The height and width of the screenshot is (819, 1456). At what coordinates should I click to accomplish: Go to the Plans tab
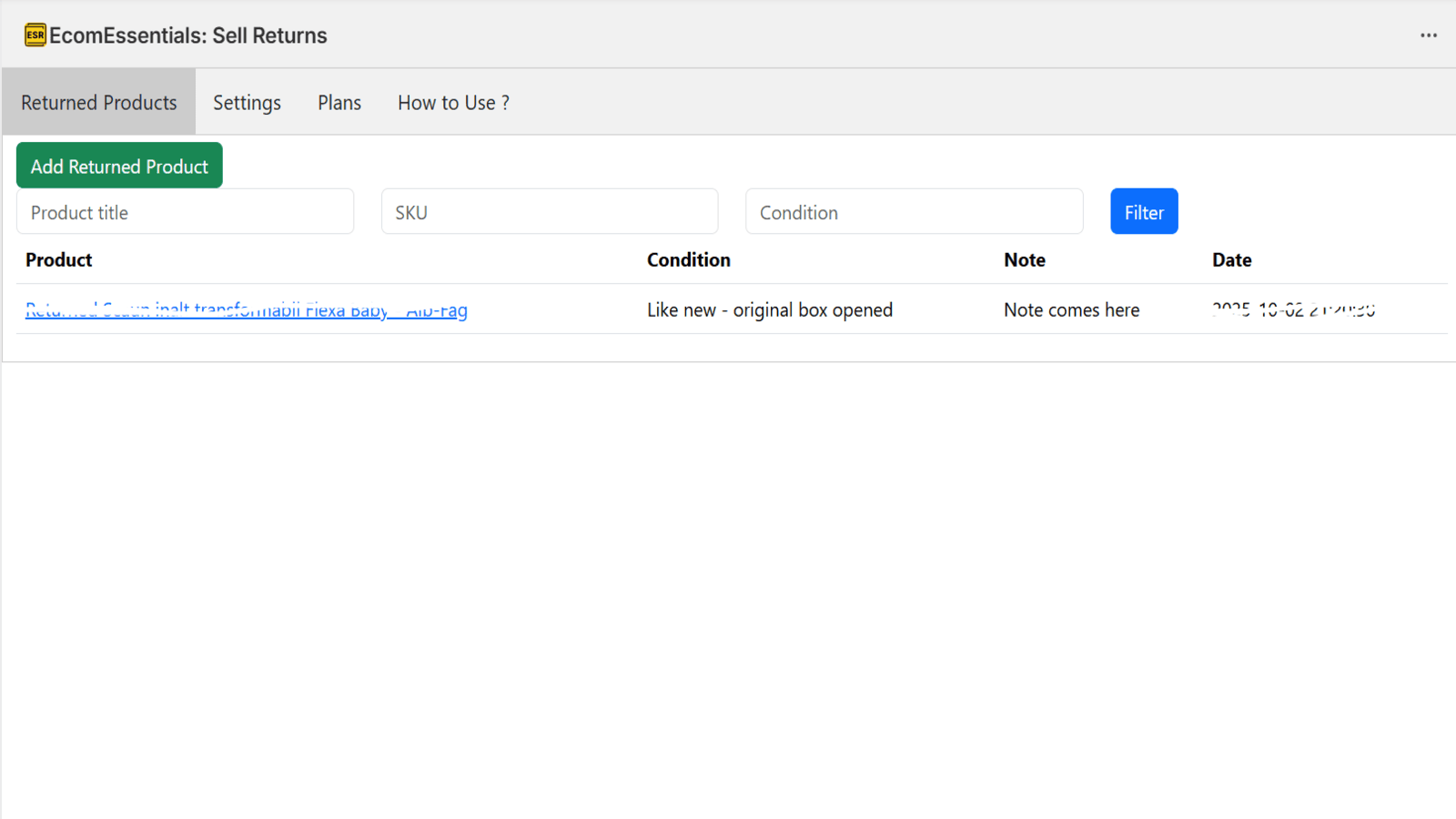[339, 103]
